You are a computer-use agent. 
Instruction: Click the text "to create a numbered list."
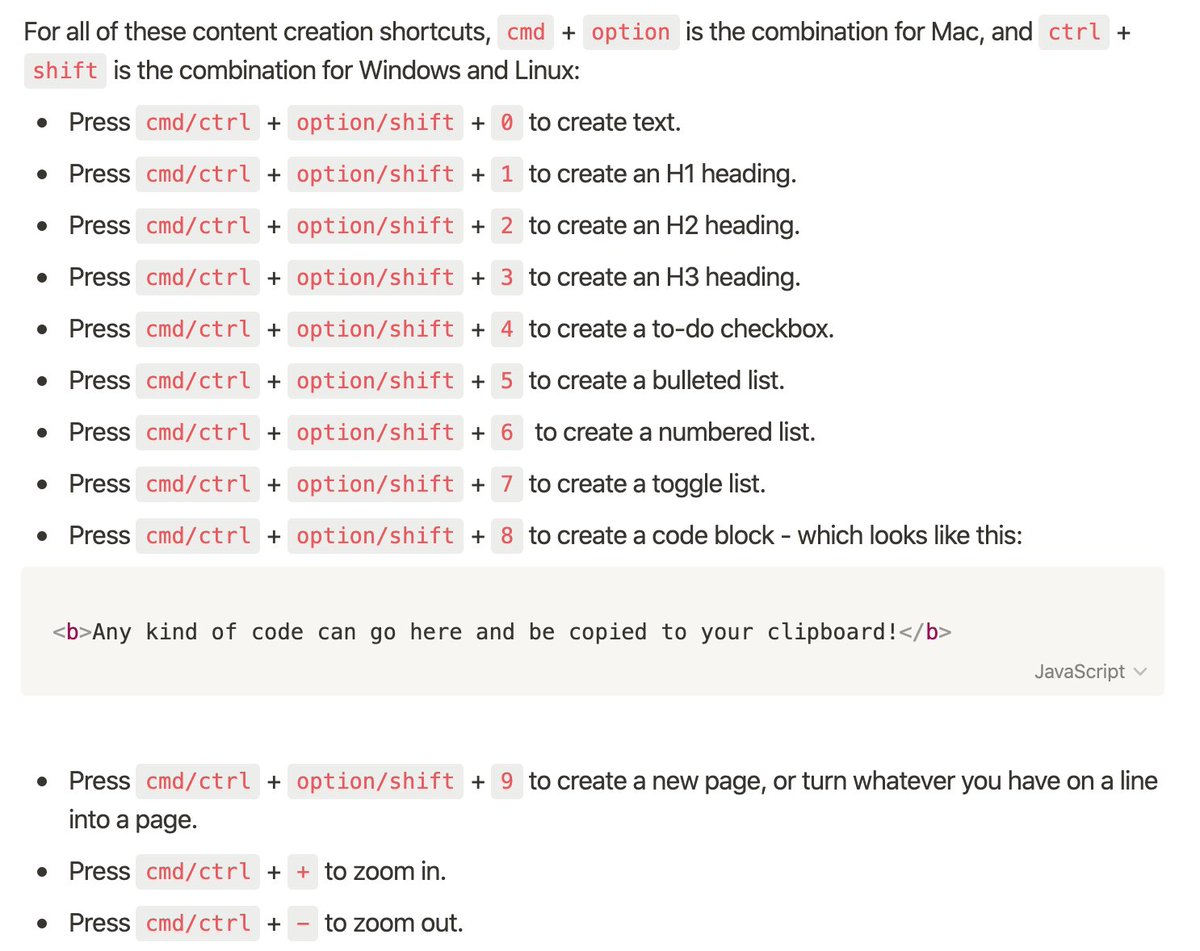[x=676, y=433]
